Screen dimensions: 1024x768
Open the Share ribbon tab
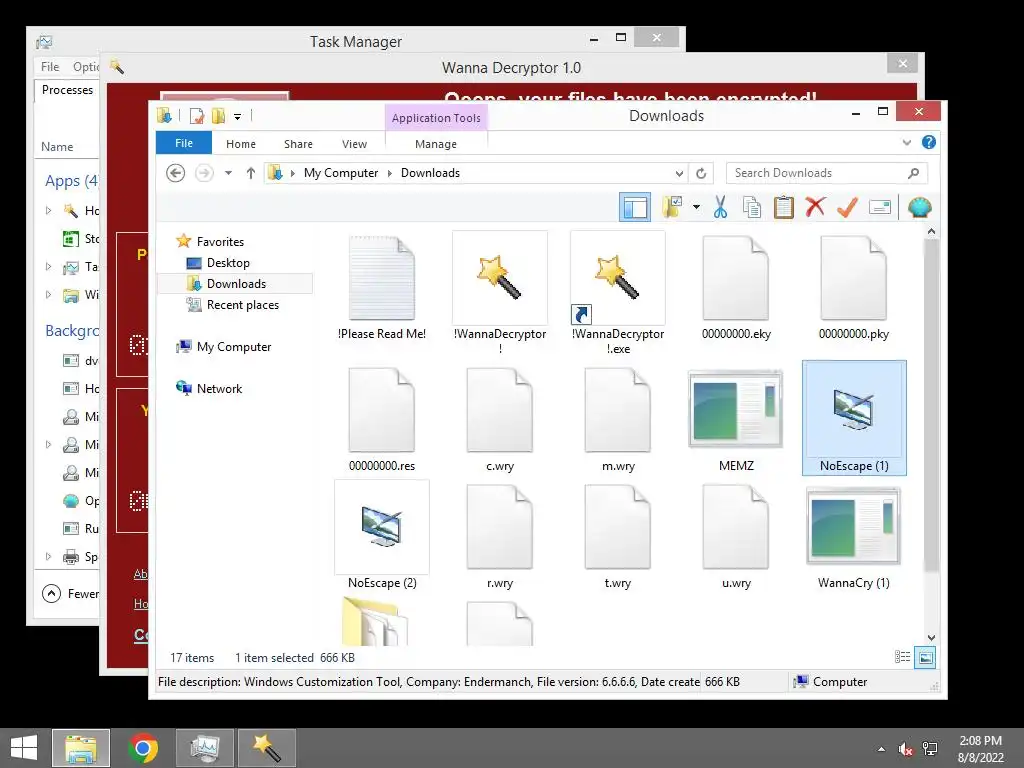tap(298, 144)
